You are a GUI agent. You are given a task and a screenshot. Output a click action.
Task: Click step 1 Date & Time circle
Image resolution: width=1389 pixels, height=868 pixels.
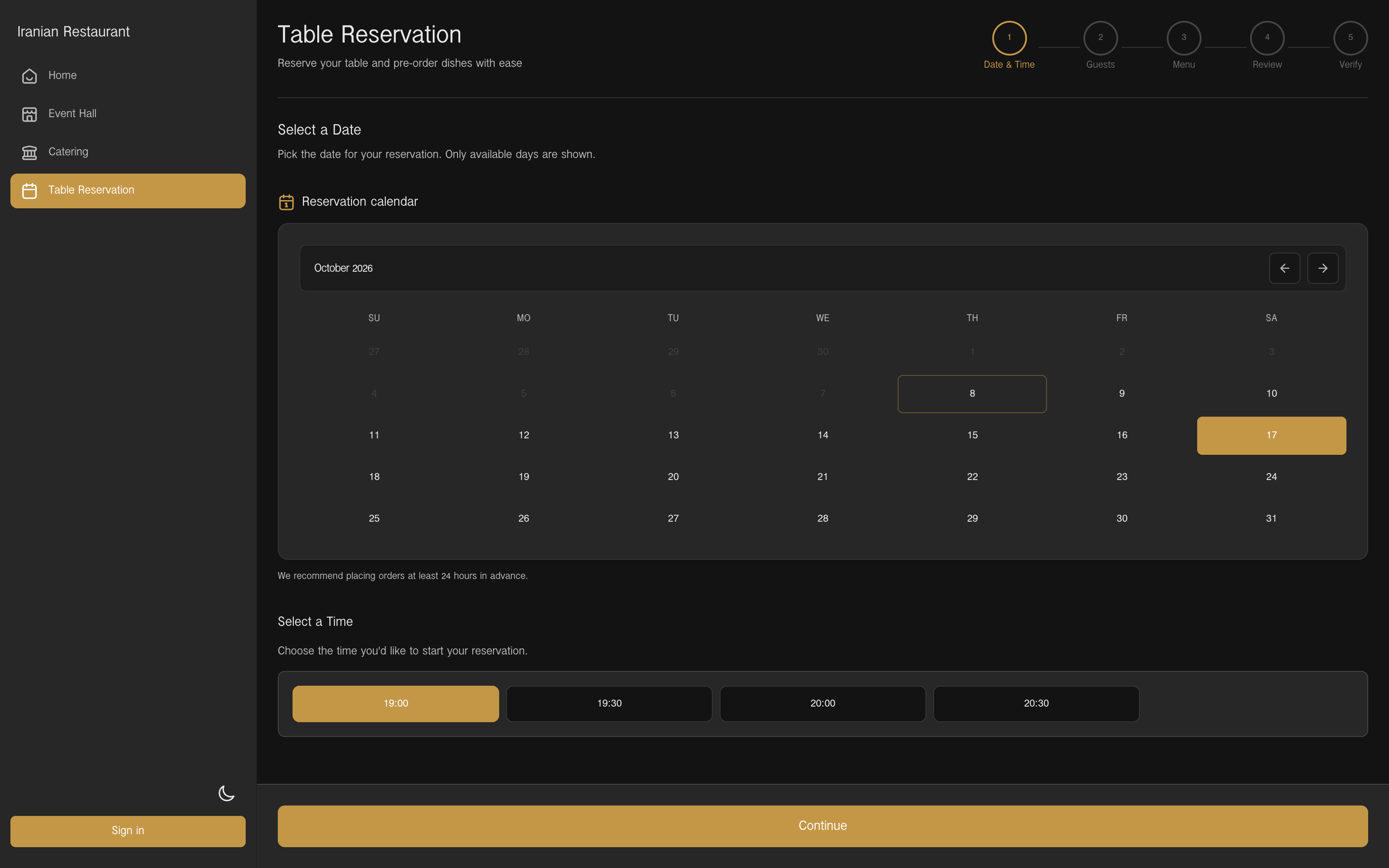tap(1009, 38)
